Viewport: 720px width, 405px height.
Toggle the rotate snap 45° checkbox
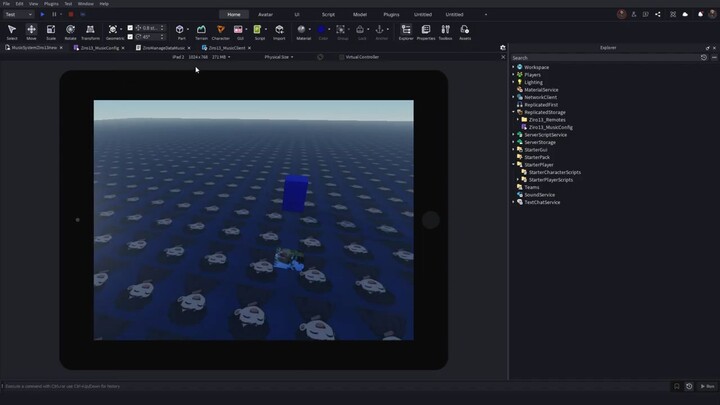pos(130,37)
